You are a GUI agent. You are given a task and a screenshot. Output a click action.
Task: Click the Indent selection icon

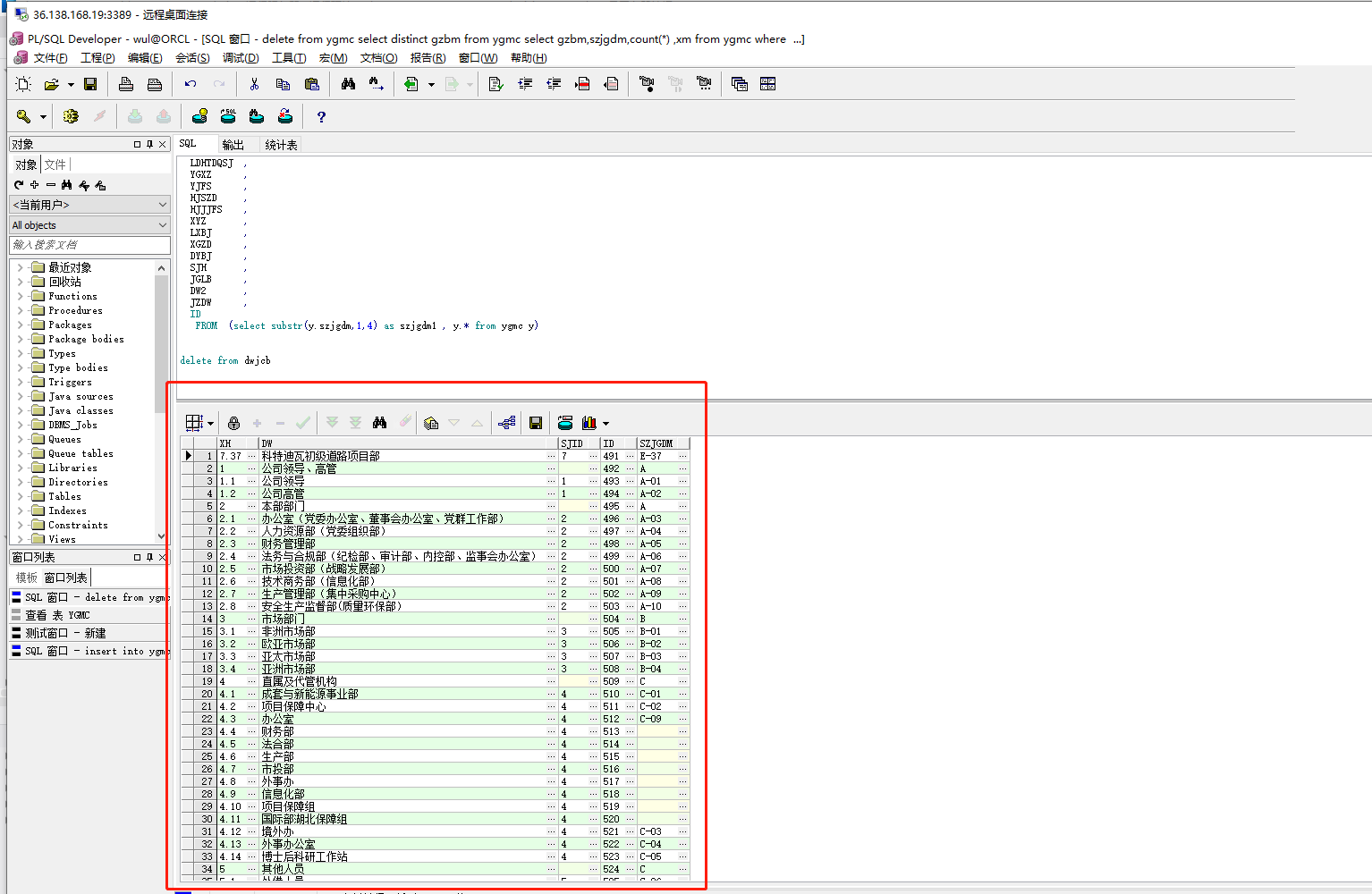pos(525,84)
